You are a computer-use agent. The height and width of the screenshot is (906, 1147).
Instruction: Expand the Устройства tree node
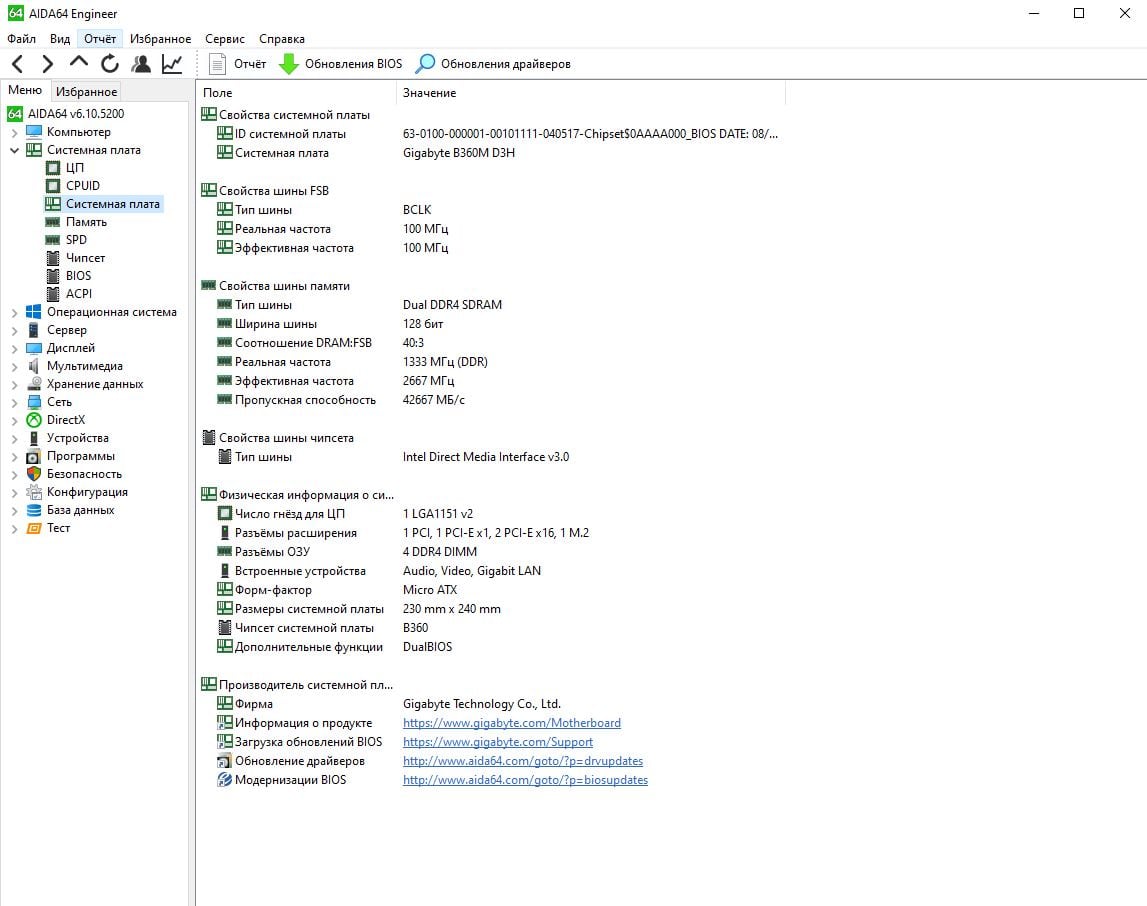(x=15, y=439)
